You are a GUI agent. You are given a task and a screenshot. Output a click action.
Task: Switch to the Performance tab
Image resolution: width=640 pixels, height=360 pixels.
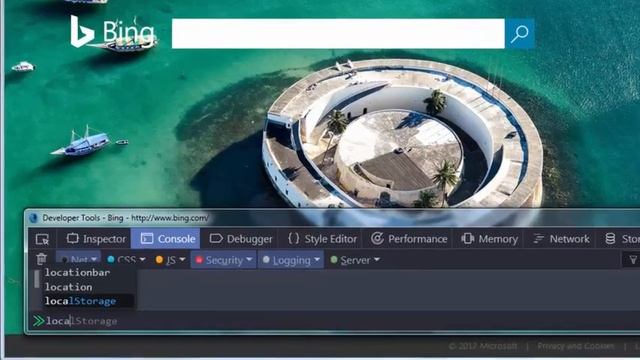[x=409, y=239]
